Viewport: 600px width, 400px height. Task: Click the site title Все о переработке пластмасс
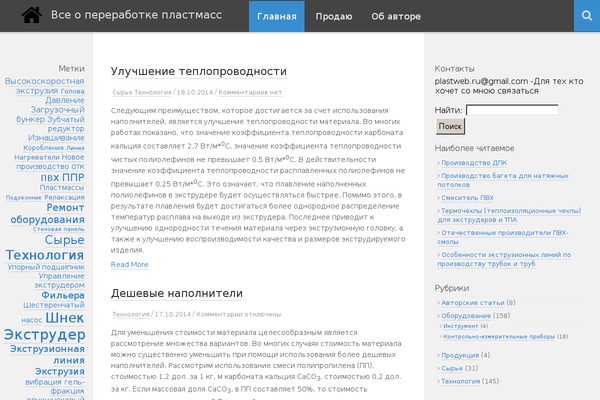tap(136, 15)
